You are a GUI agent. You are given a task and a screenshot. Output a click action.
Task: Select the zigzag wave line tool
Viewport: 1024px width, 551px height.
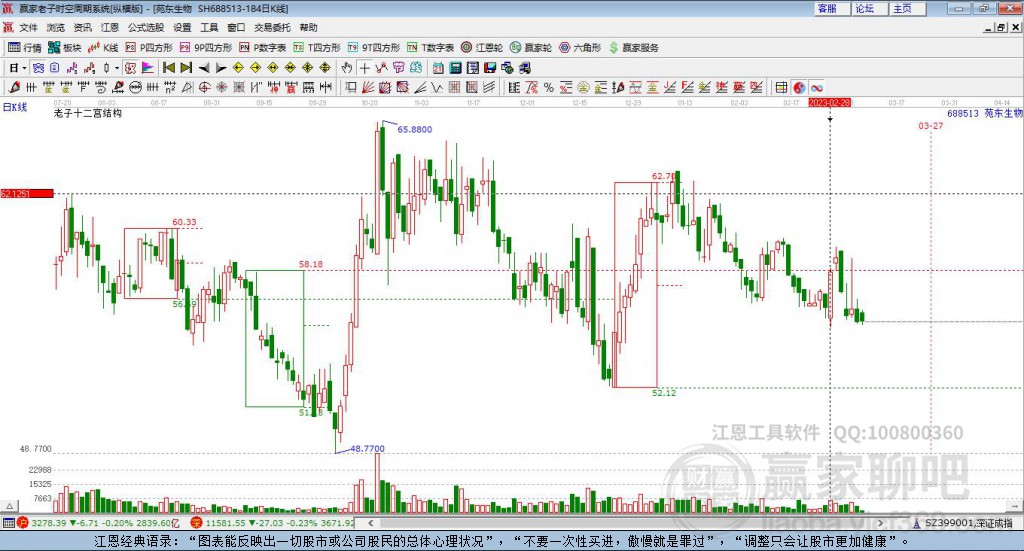[436, 87]
